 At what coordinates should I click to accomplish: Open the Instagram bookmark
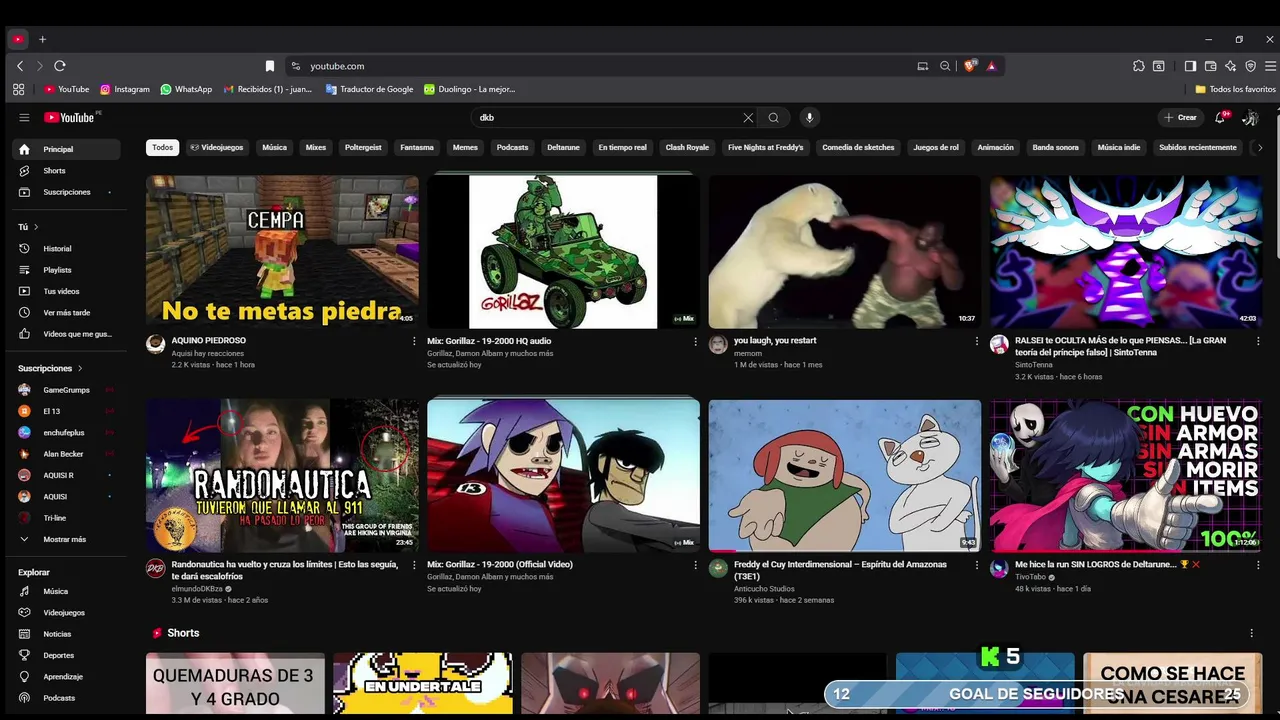coord(125,89)
